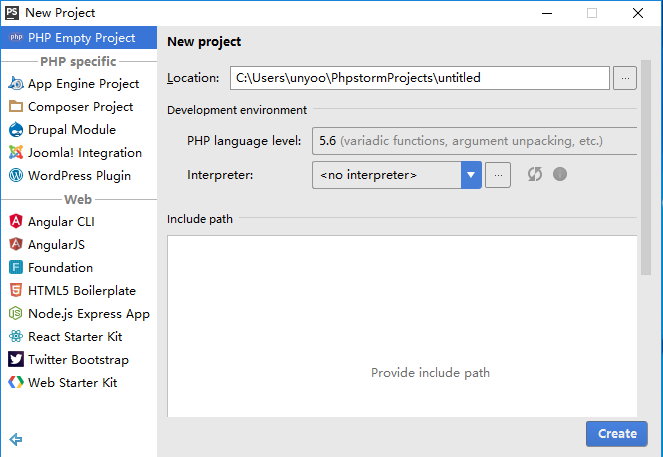Select the PHP Empty Project icon
The image size is (663, 457).
(x=16, y=37)
